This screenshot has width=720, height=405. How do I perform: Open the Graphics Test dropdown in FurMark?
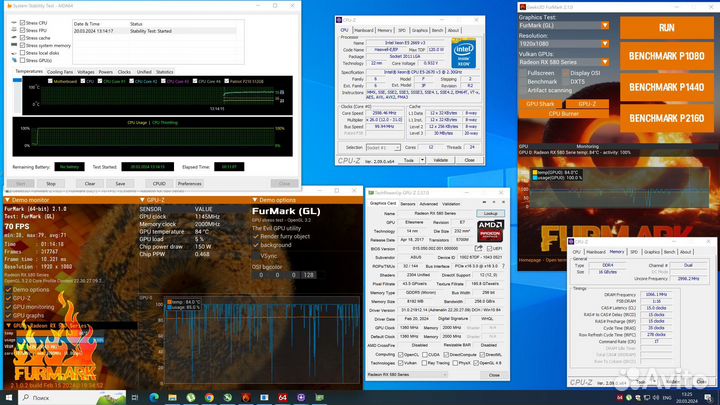[605, 25]
